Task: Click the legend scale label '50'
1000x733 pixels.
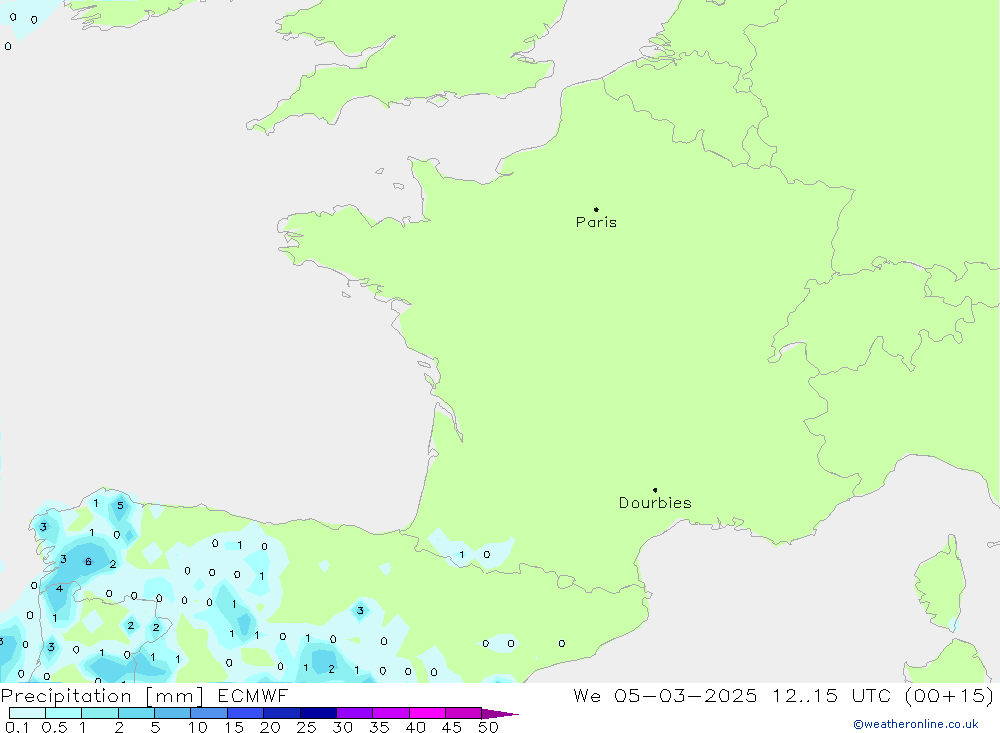Action: click(x=488, y=727)
